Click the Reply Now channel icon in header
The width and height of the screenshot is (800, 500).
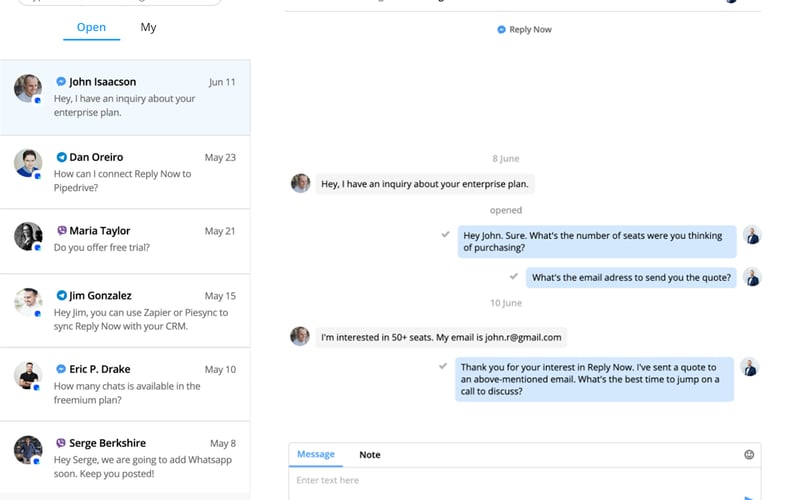click(x=502, y=30)
